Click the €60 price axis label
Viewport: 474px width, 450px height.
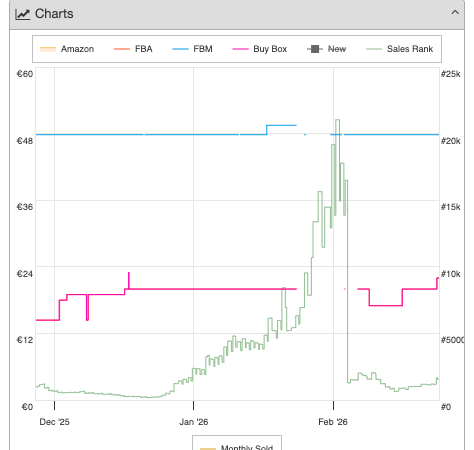[25, 74]
